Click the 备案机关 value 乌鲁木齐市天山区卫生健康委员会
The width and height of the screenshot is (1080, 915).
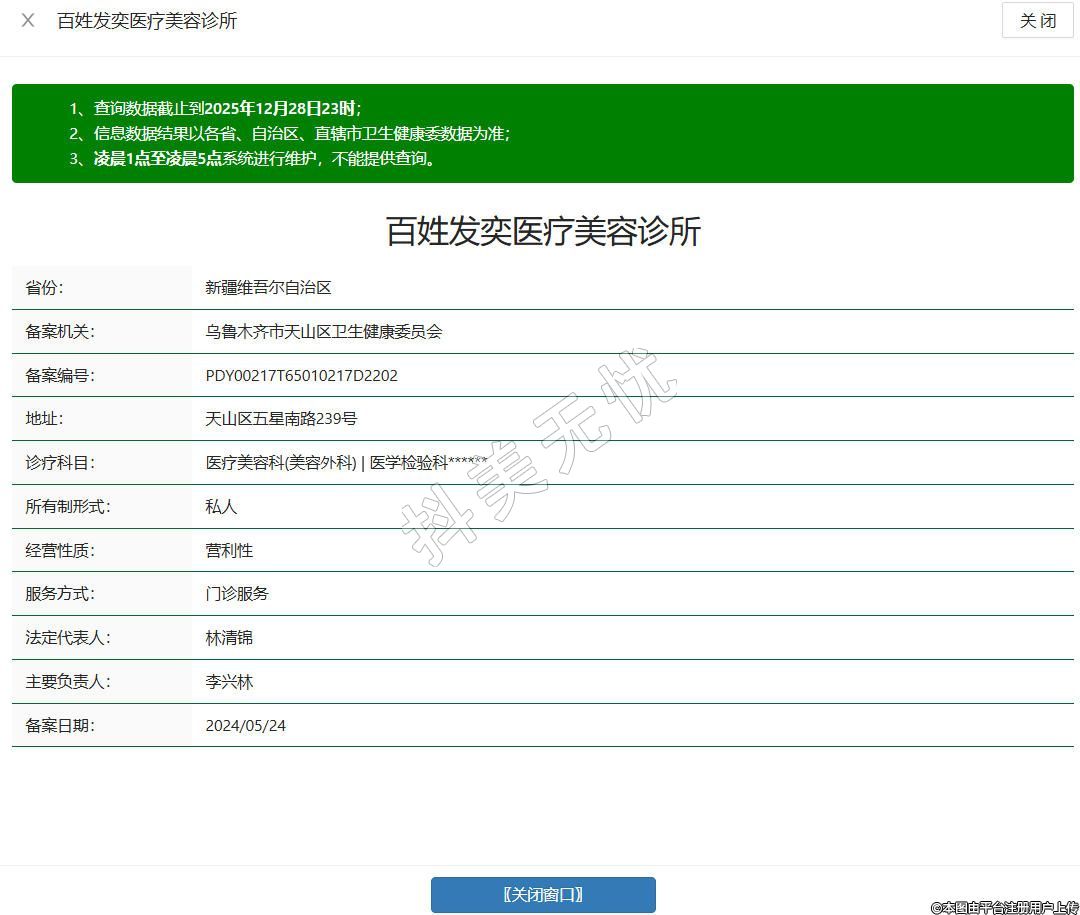323,332
